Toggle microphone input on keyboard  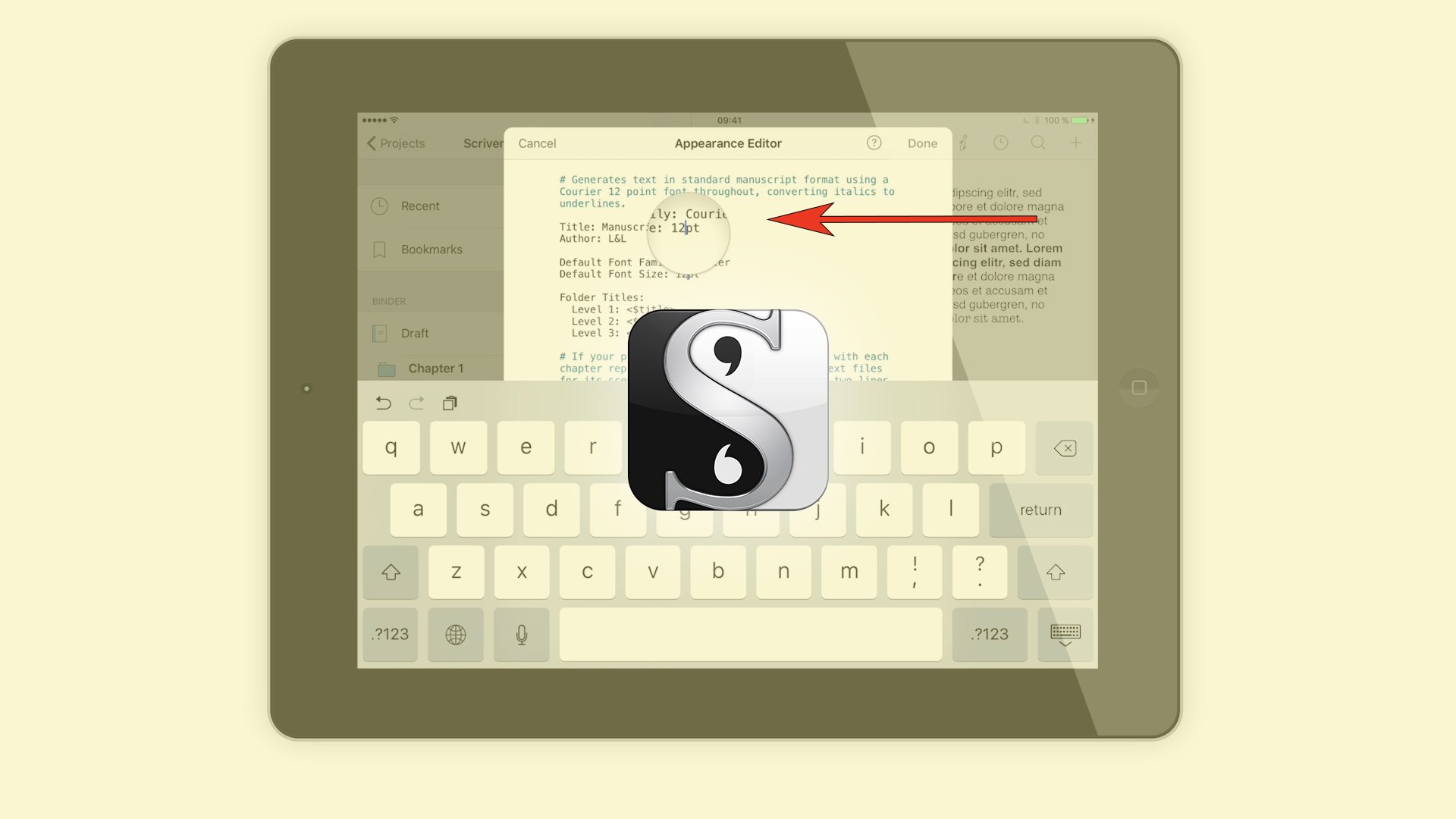point(522,634)
